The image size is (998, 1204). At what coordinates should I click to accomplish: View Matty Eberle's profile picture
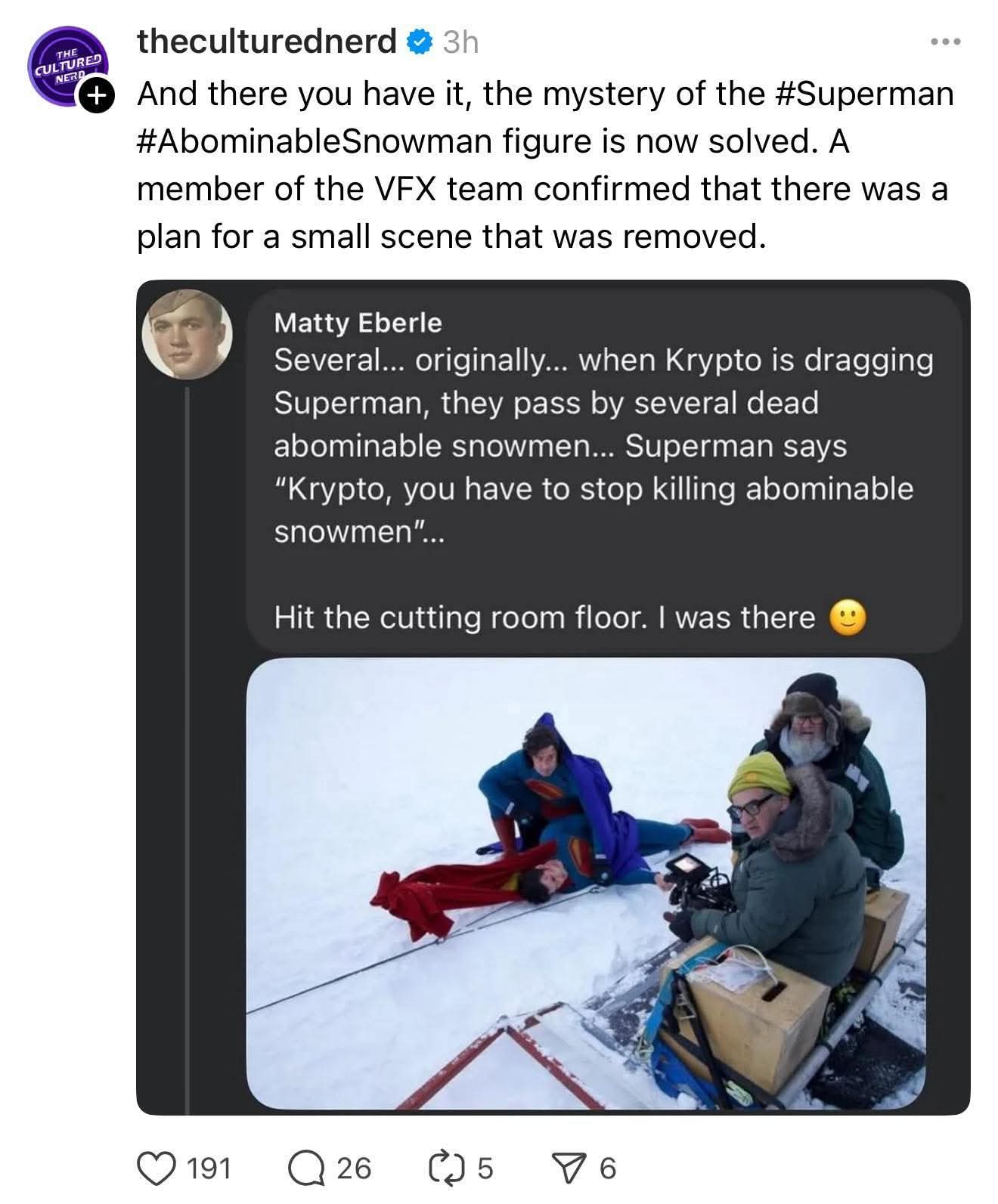point(187,333)
